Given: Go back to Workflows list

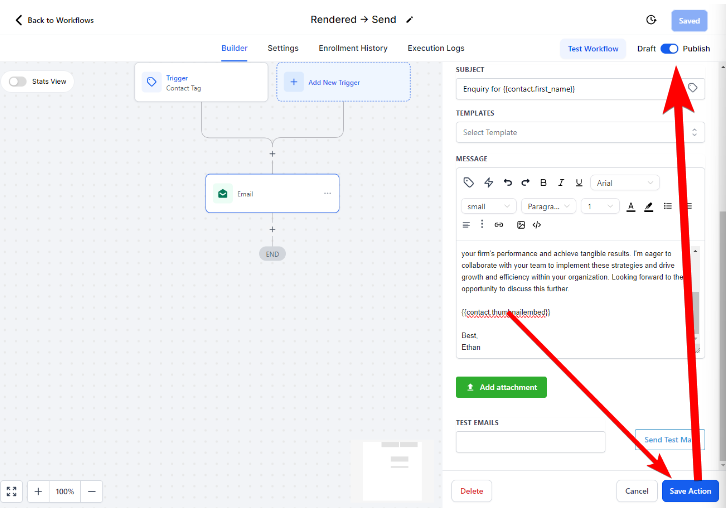Looking at the screenshot, I should 55,20.
